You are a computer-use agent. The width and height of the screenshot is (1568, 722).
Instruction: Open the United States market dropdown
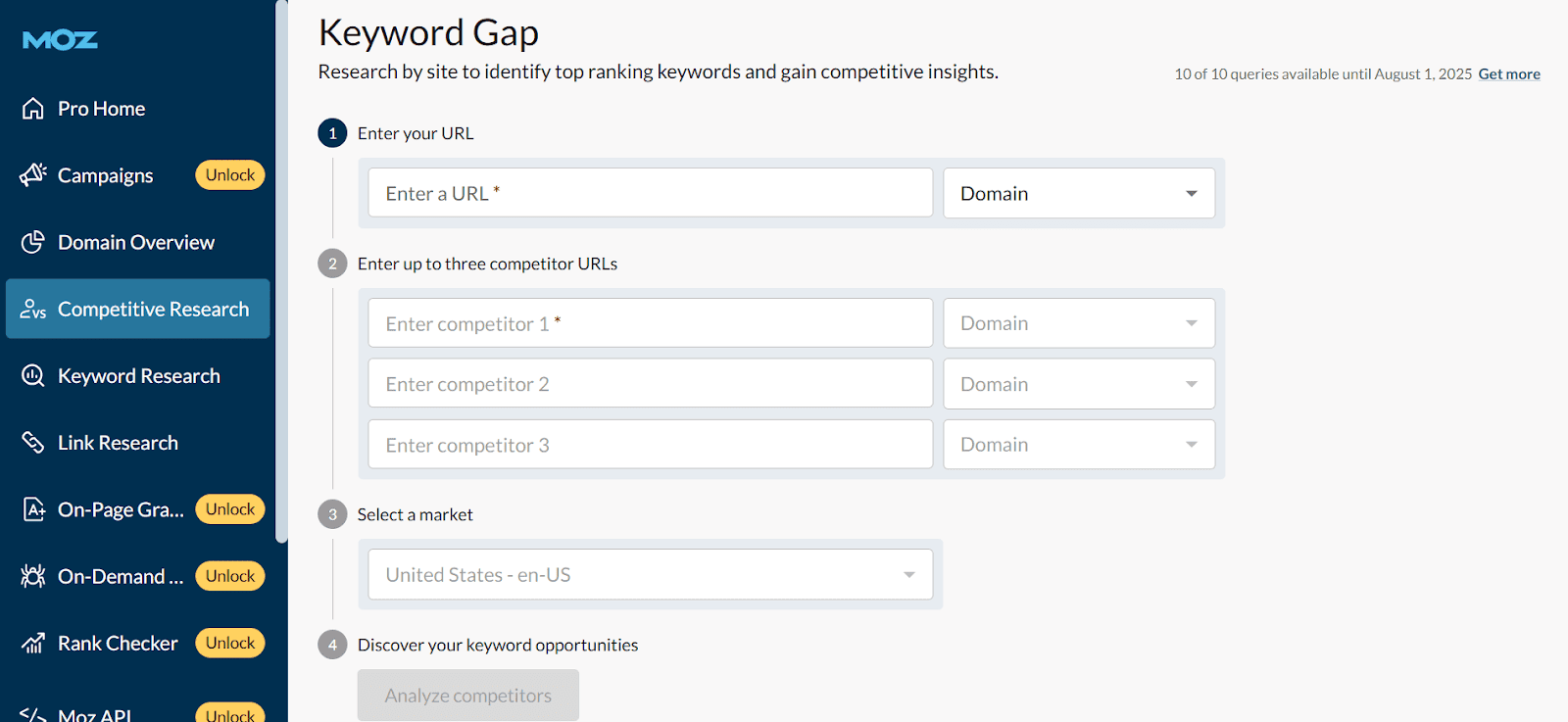click(x=650, y=575)
